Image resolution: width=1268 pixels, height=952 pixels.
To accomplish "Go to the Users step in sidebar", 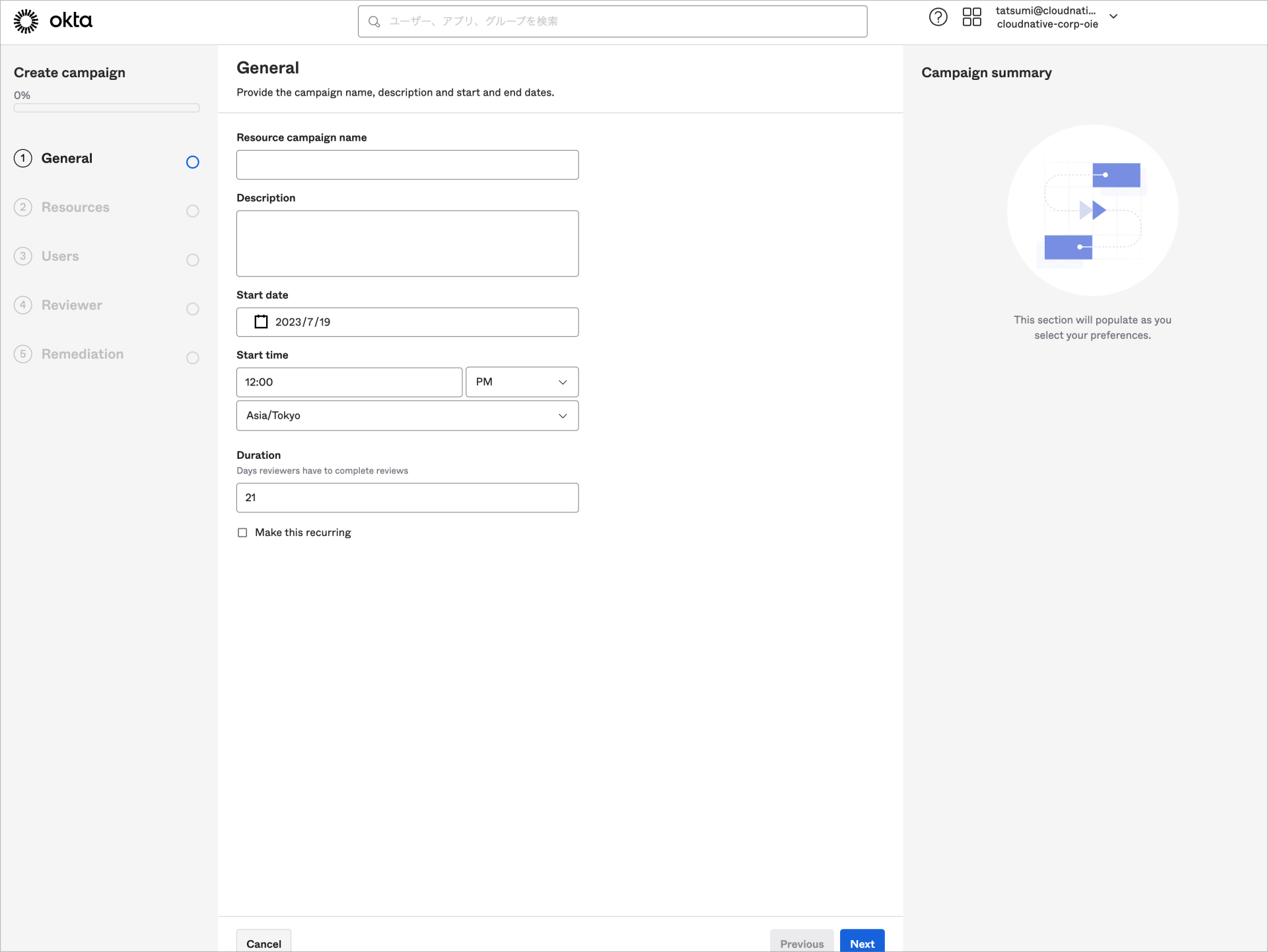I will pos(60,255).
